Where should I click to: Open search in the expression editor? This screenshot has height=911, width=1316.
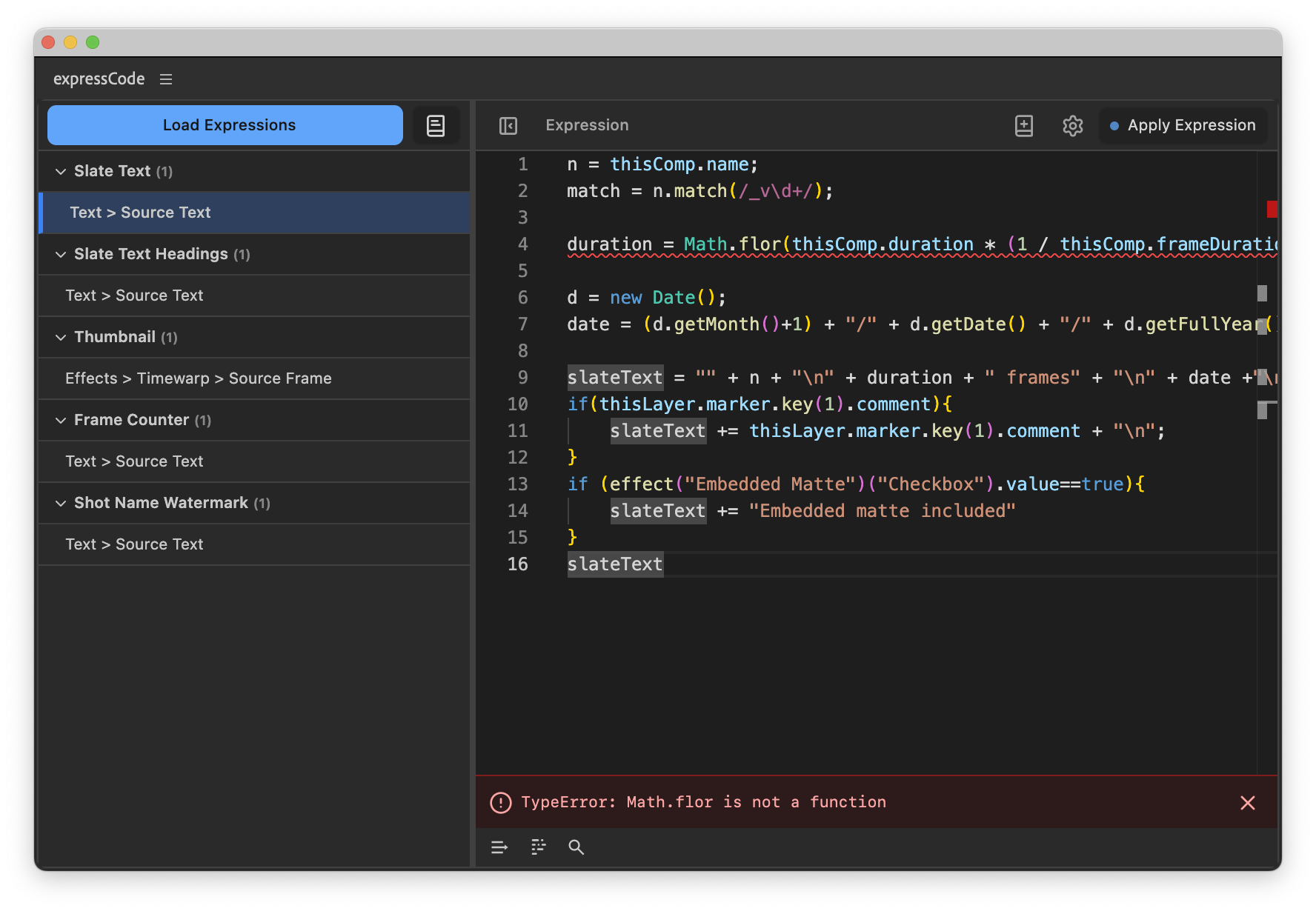pos(576,847)
